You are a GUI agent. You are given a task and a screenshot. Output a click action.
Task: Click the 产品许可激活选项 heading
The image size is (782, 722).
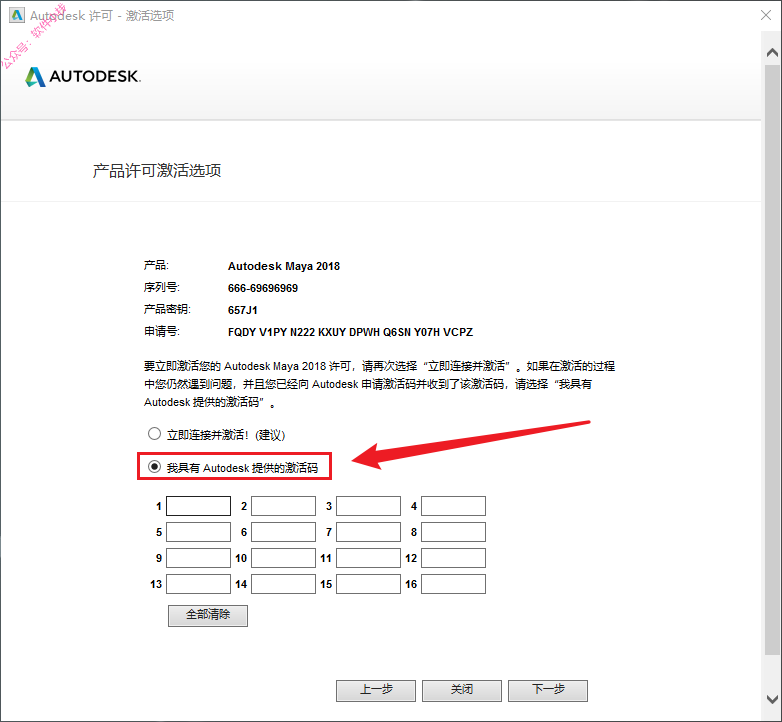(157, 171)
